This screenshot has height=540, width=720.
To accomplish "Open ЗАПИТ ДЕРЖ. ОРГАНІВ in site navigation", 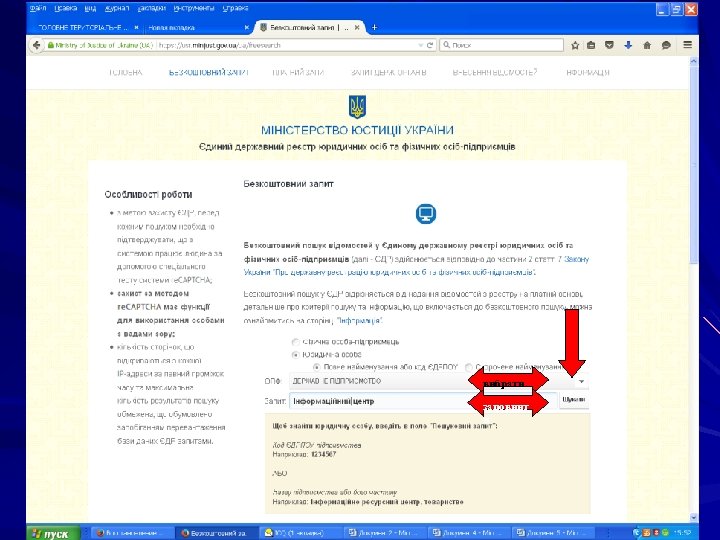I will pos(388,72).
